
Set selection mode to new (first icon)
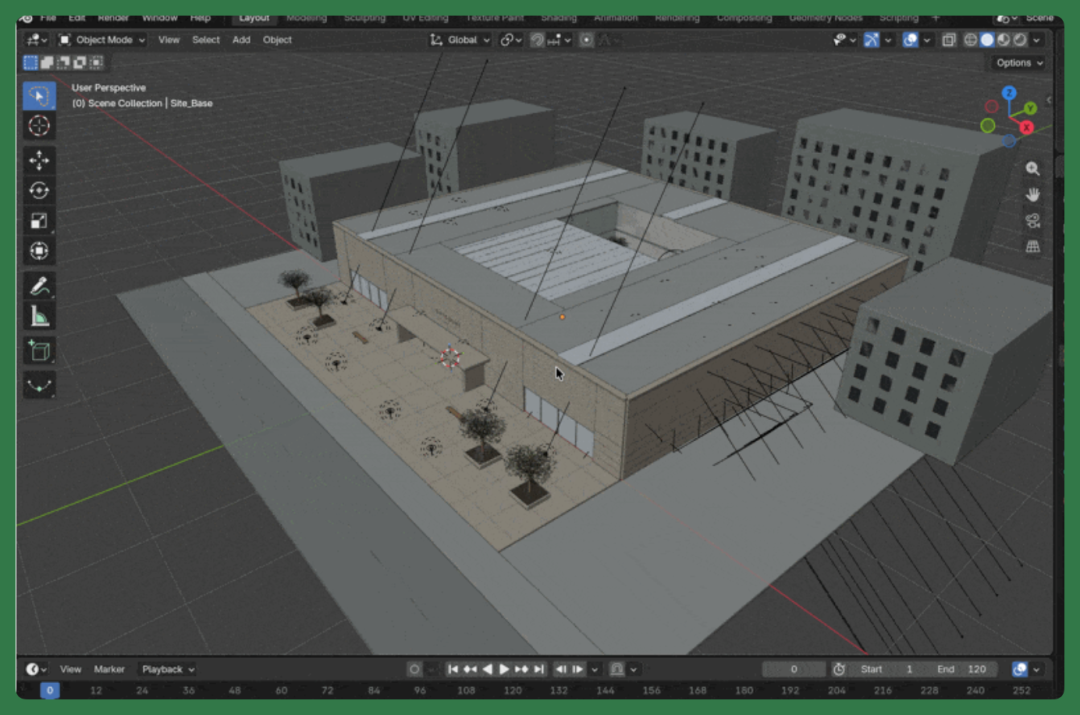[x=30, y=63]
